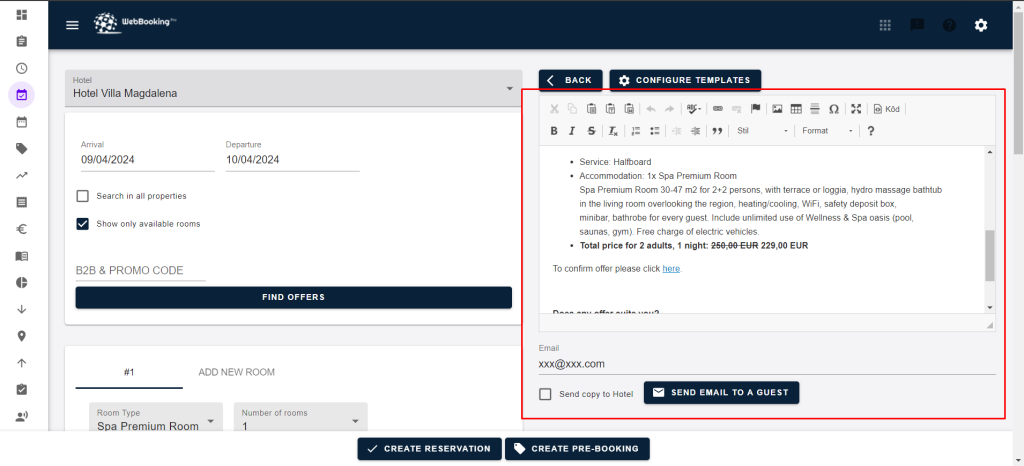Uncheck Show only available rooms
The image size is (1024, 466).
coord(83,224)
